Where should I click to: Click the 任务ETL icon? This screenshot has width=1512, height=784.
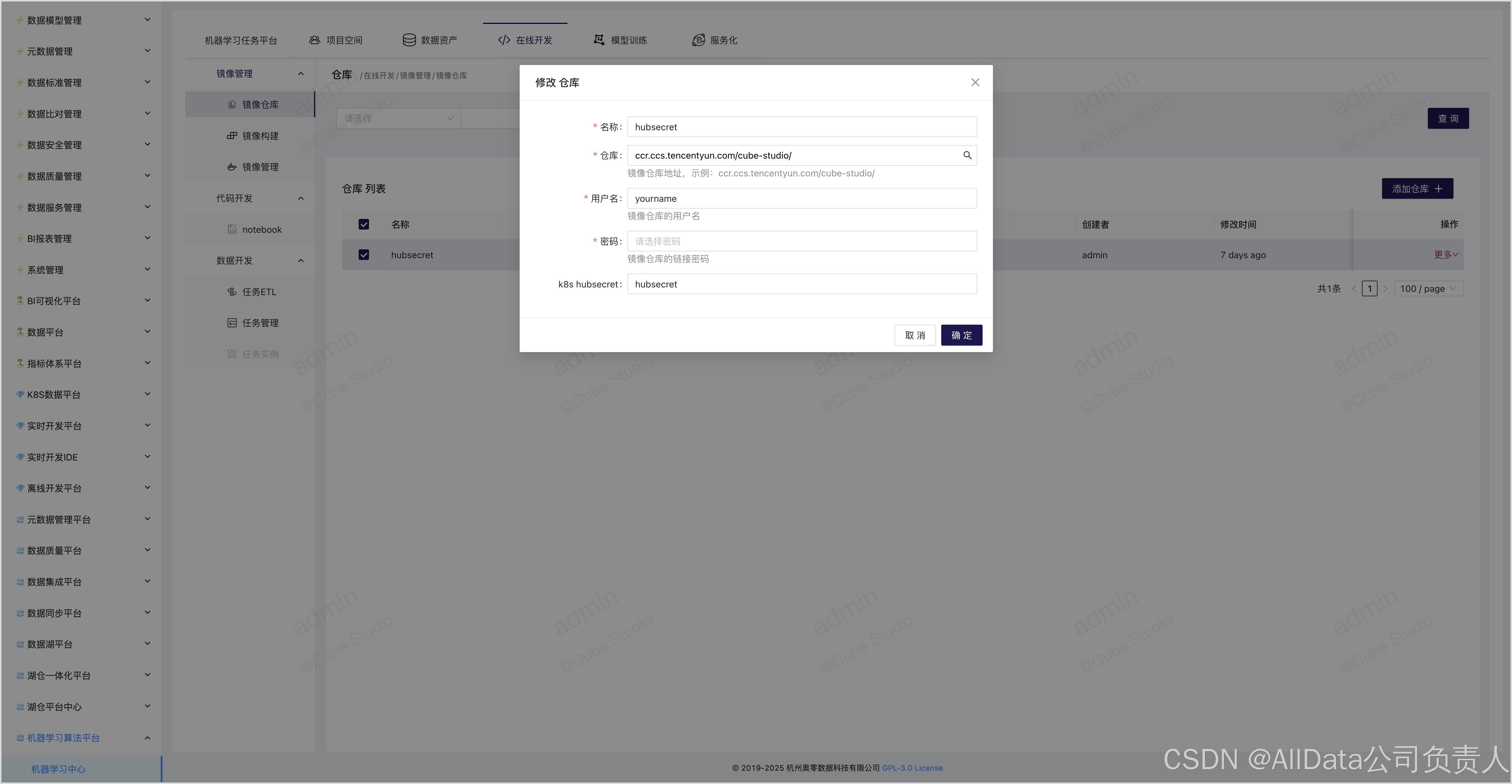232,292
